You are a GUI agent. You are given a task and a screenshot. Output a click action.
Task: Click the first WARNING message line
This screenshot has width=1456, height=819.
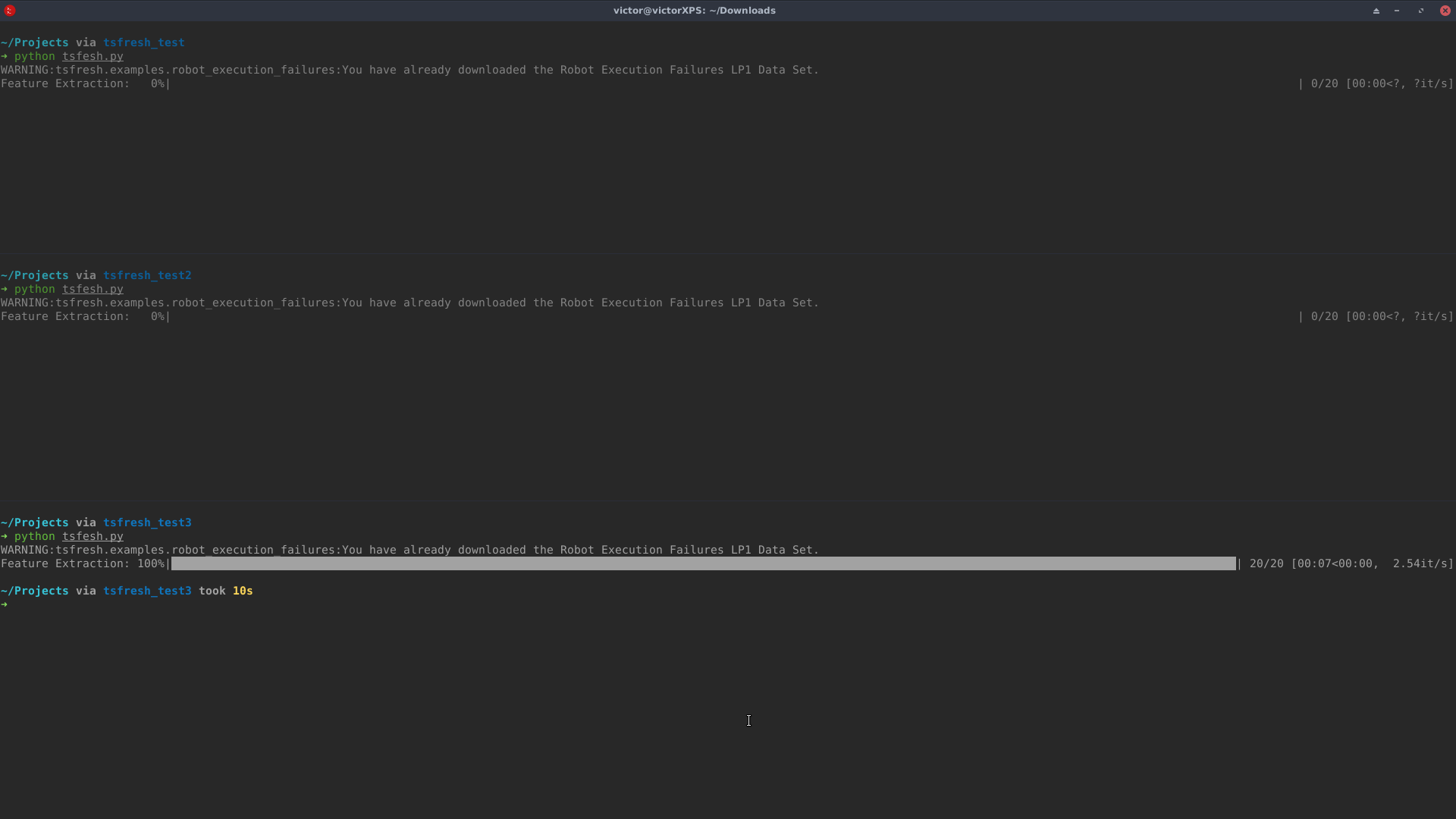(x=409, y=70)
